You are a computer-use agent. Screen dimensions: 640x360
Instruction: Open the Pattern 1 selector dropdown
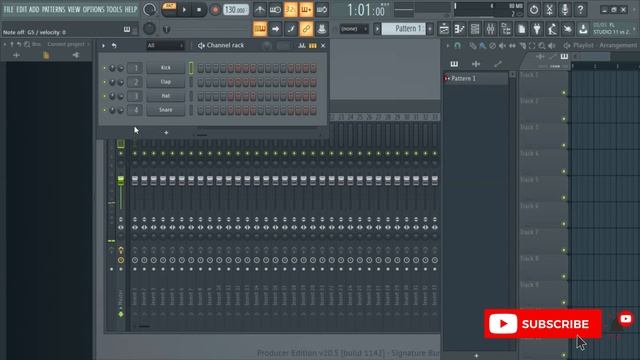(403, 29)
